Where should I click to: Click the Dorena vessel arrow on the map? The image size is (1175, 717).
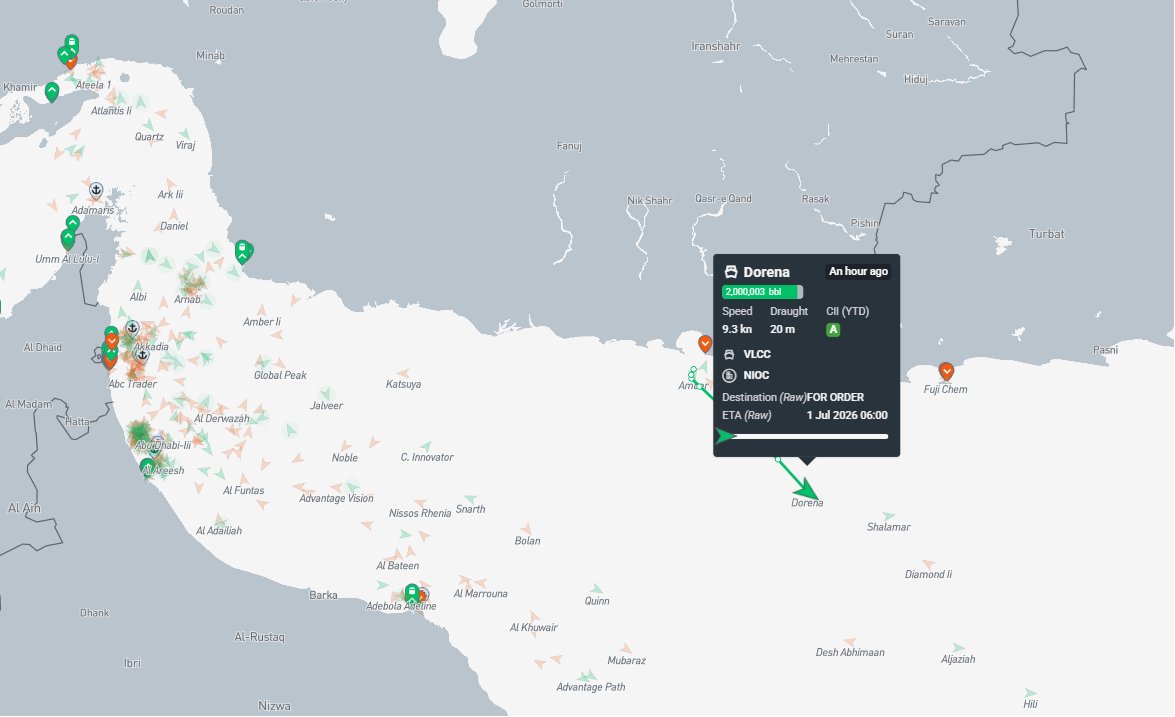806,488
